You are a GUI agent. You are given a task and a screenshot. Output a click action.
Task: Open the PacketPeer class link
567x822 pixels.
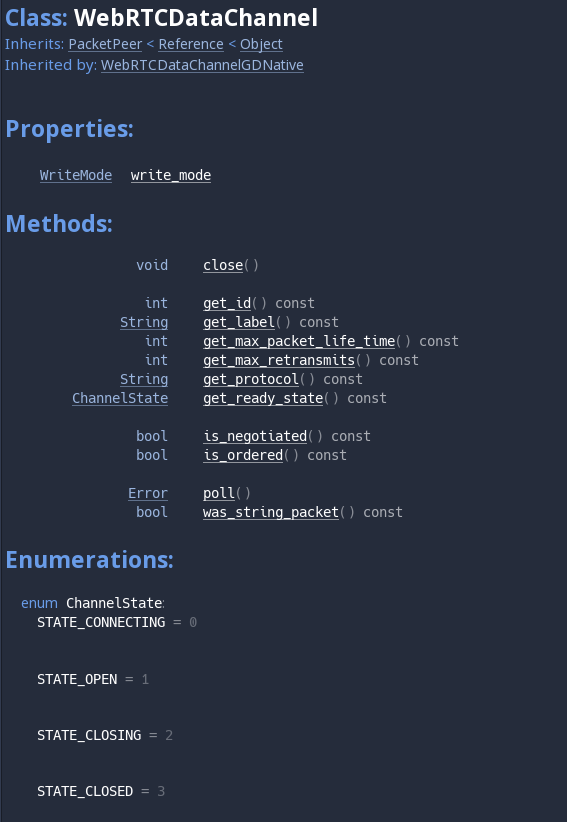point(105,45)
